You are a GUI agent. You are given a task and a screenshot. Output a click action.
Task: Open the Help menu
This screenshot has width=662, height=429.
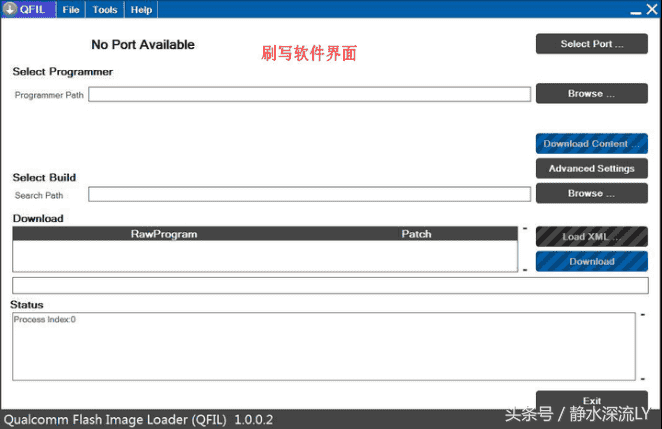[x=141, y=9]
